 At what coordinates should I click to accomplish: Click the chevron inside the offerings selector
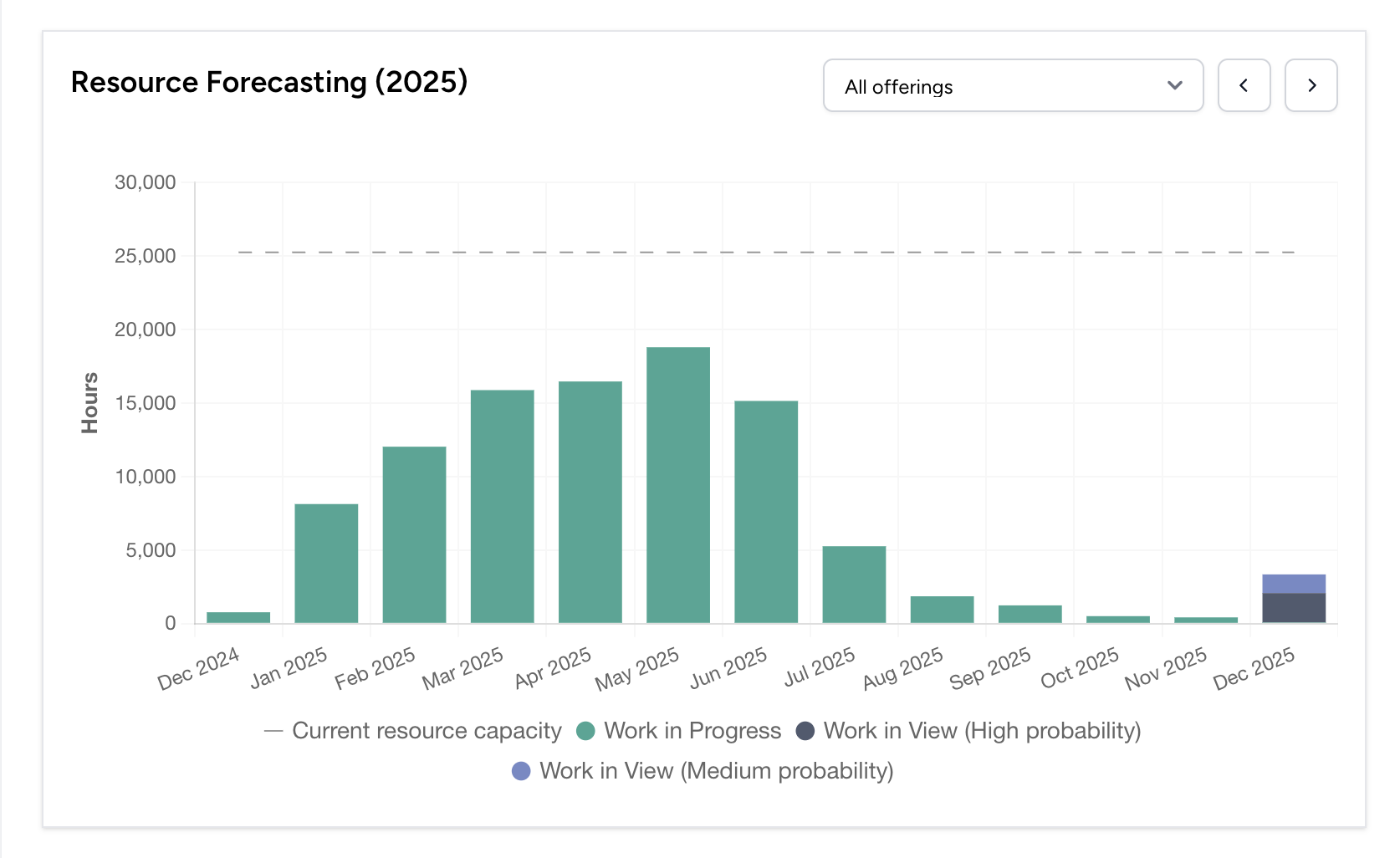pos(1174,85)
